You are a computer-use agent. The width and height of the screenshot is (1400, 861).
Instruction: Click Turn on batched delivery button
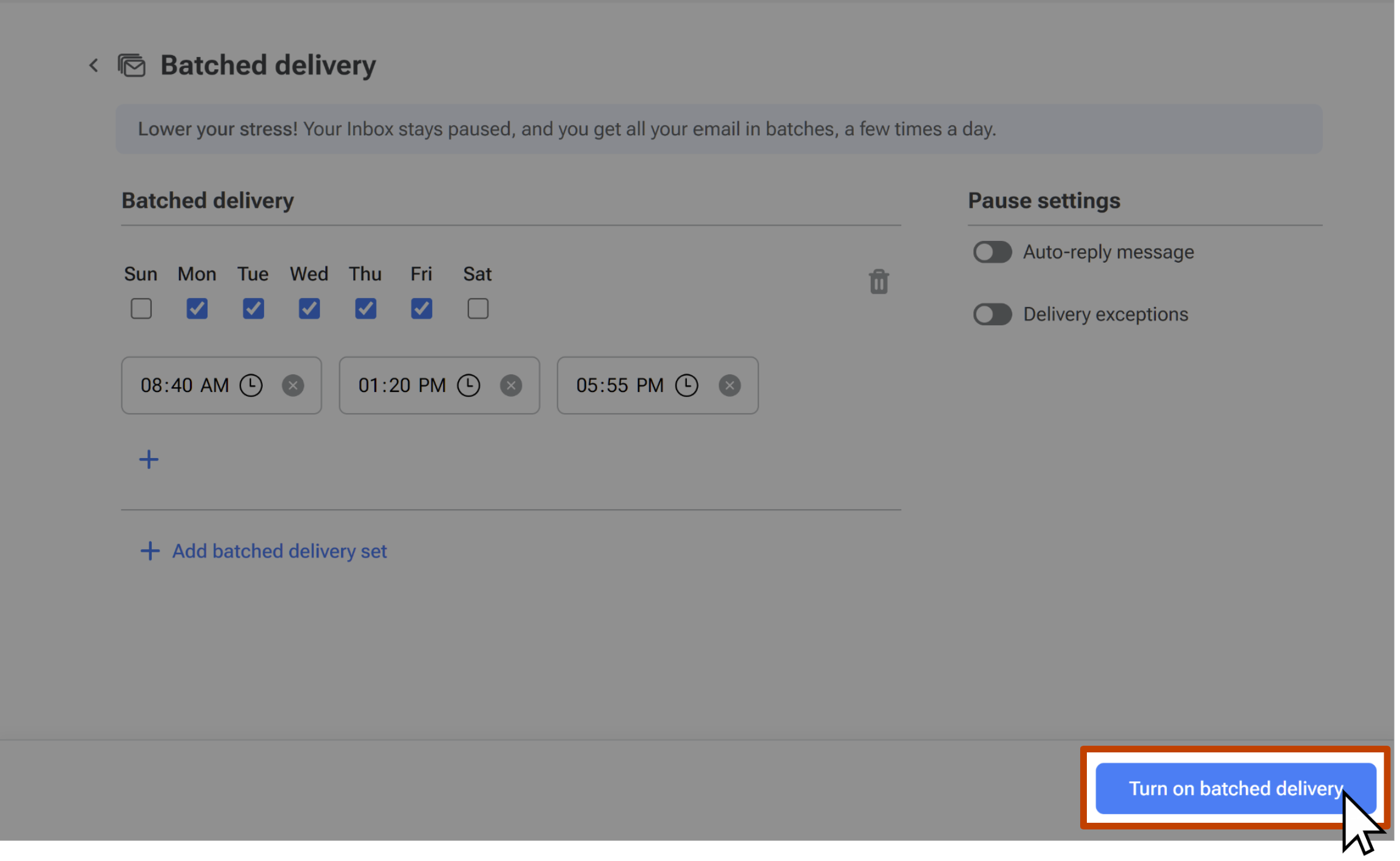coord(1236,788)
